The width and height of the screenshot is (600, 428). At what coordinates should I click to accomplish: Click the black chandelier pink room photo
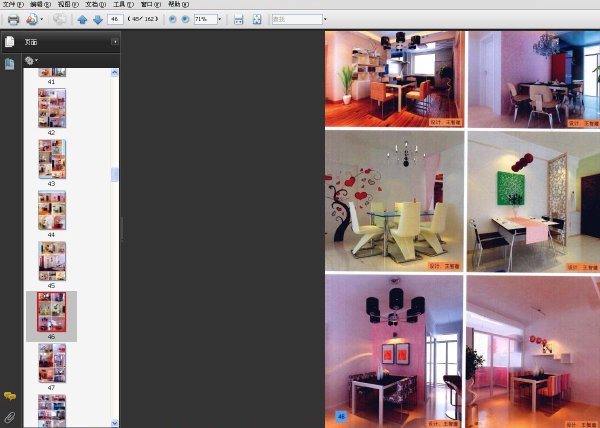pyautogui.click(x=394, y=351)
